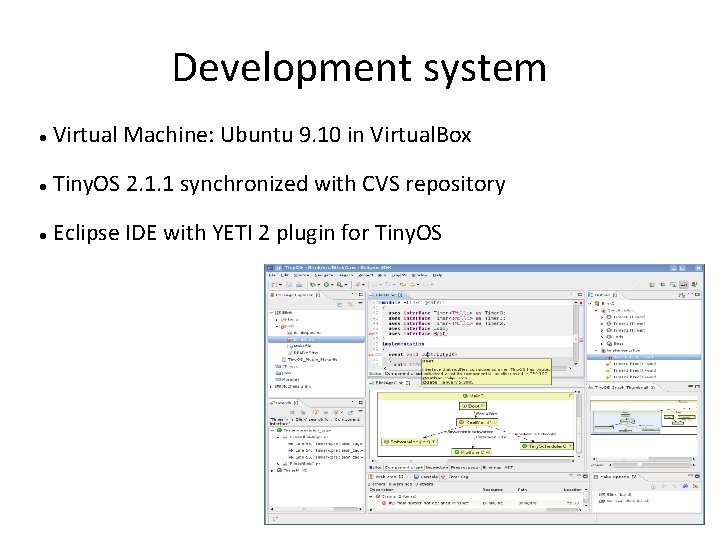This screenshot has width=720, height=540.
Task: Click the Link with Editor icon in Package Explorer
Action: (x=349, y=304)
